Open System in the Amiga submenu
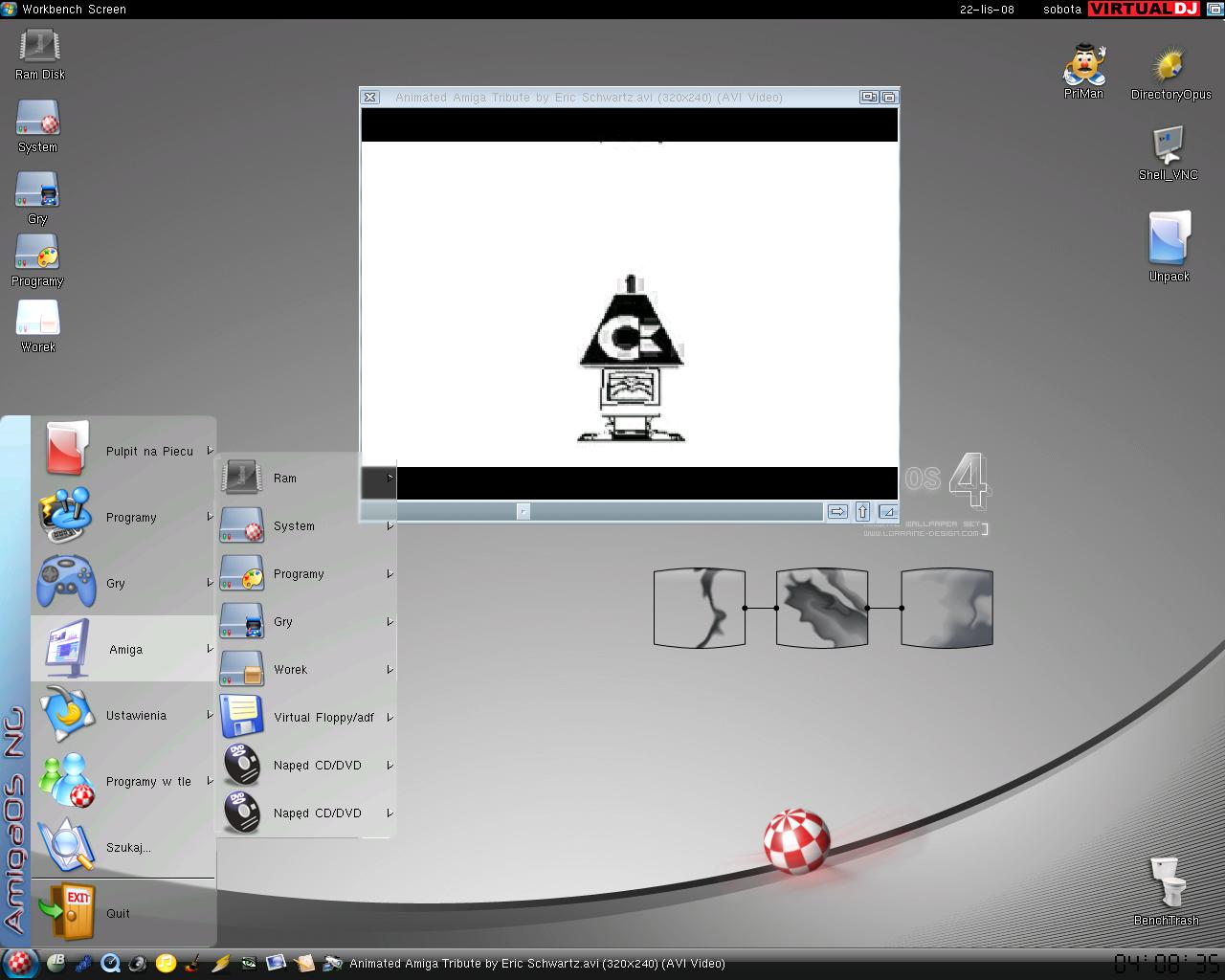This screenshot has height=980, width=1225. 306,525
